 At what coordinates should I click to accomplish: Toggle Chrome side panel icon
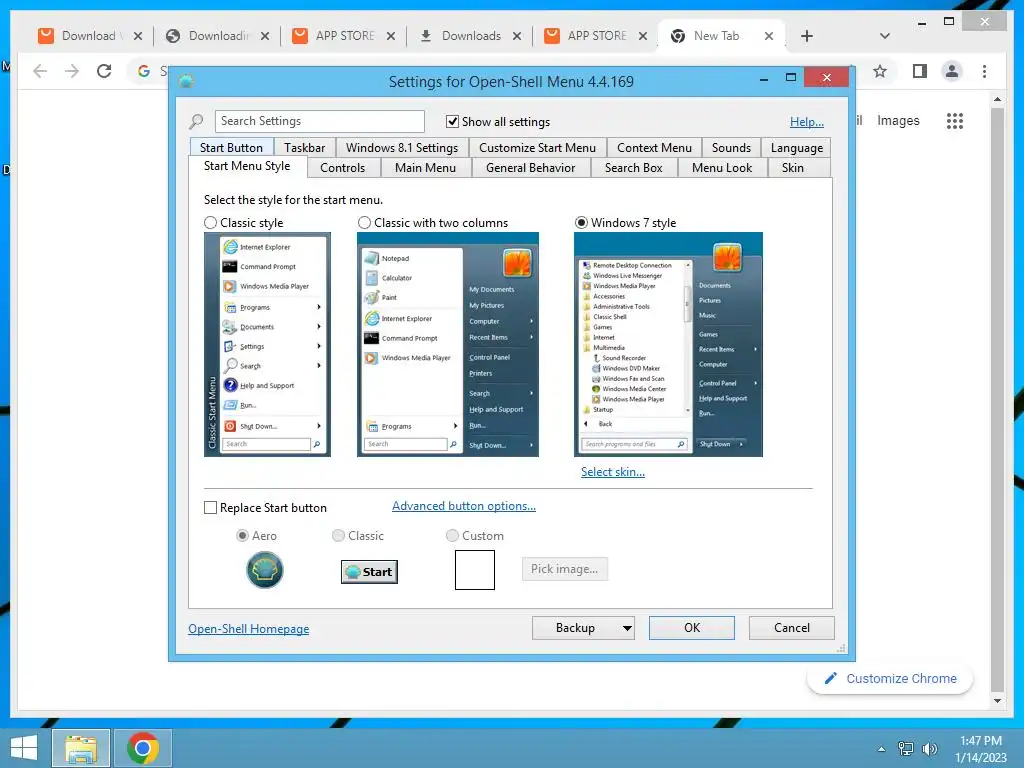[920, 71]
